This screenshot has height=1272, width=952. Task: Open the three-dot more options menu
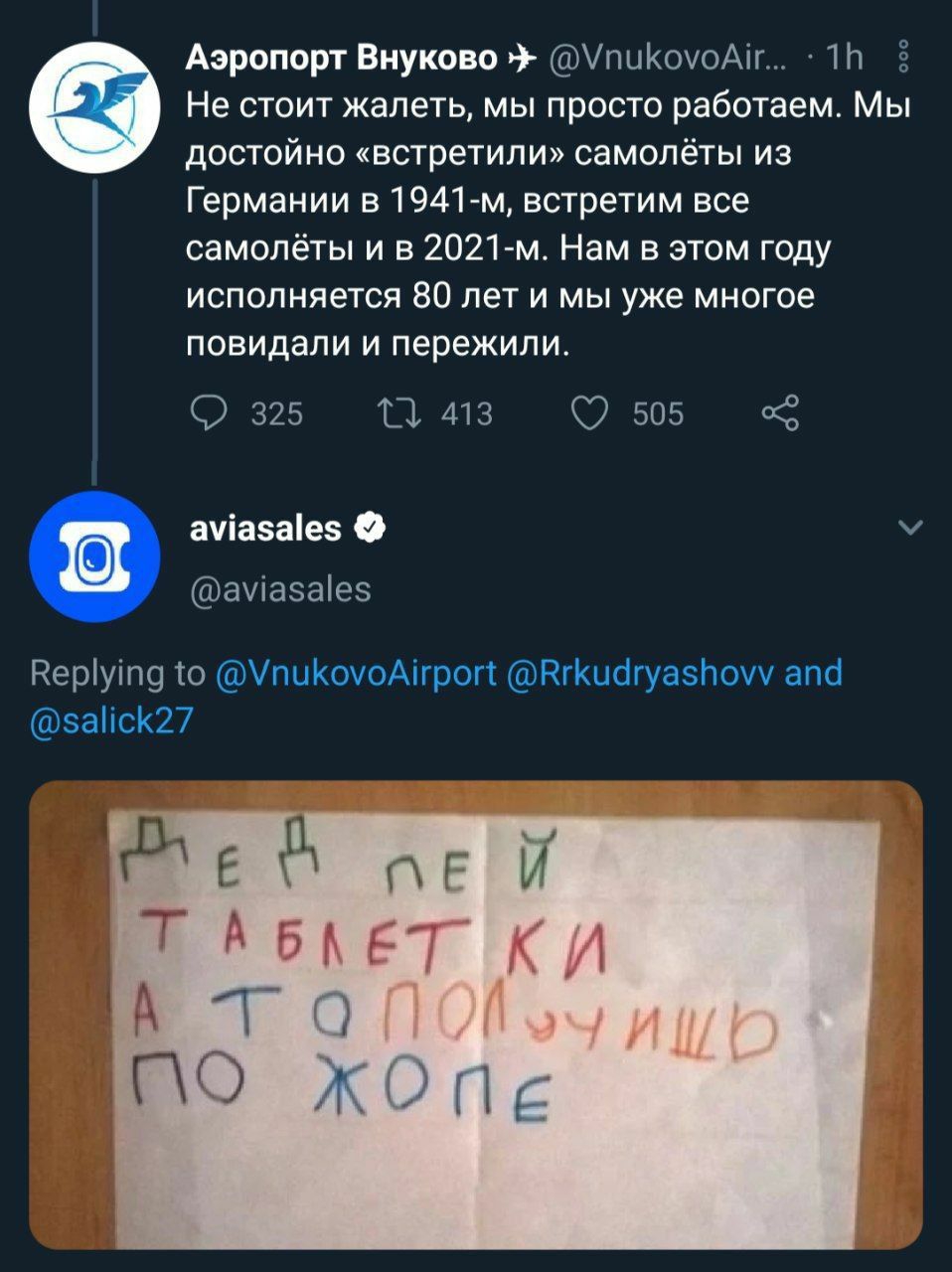tap(903, 59)
